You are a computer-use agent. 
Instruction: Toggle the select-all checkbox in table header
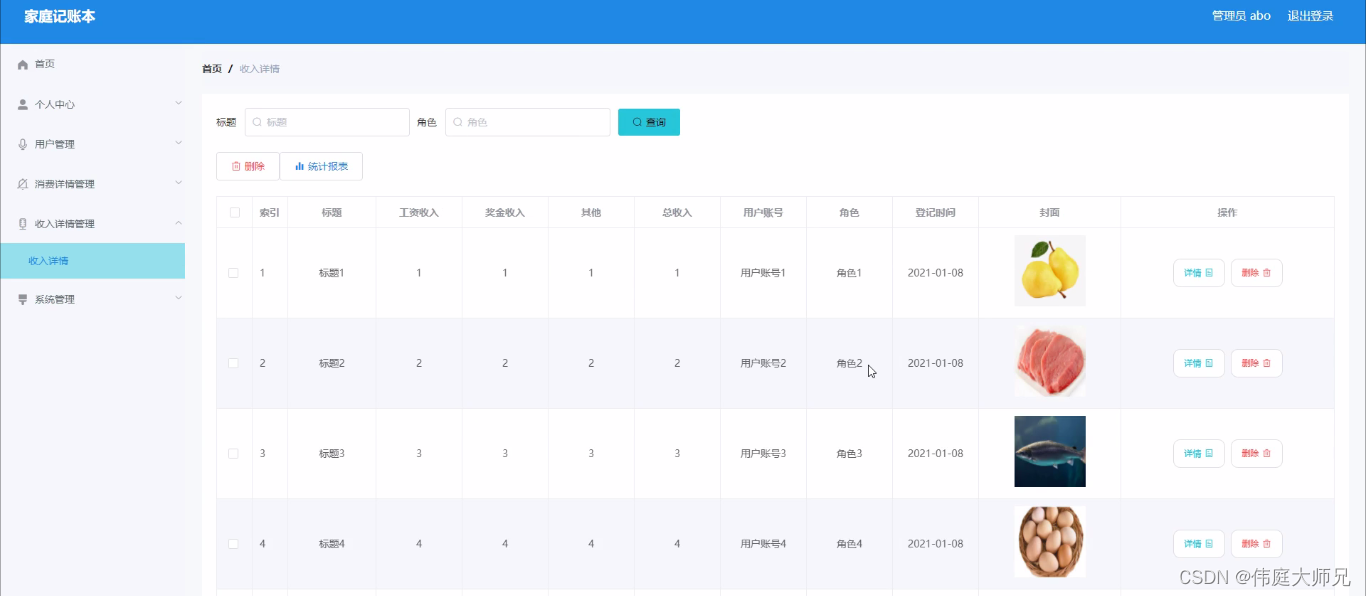234,212
